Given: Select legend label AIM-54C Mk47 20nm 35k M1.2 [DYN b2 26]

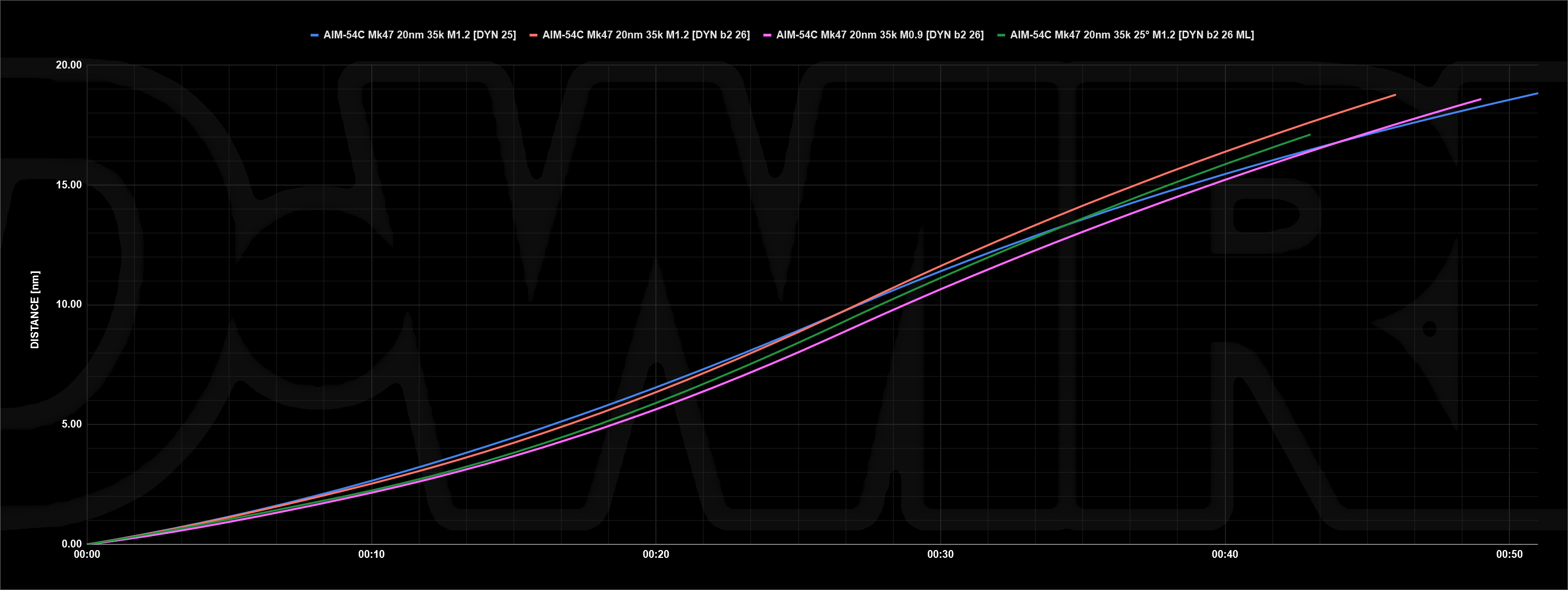Looking at the screenshot, I should point(646,35).
